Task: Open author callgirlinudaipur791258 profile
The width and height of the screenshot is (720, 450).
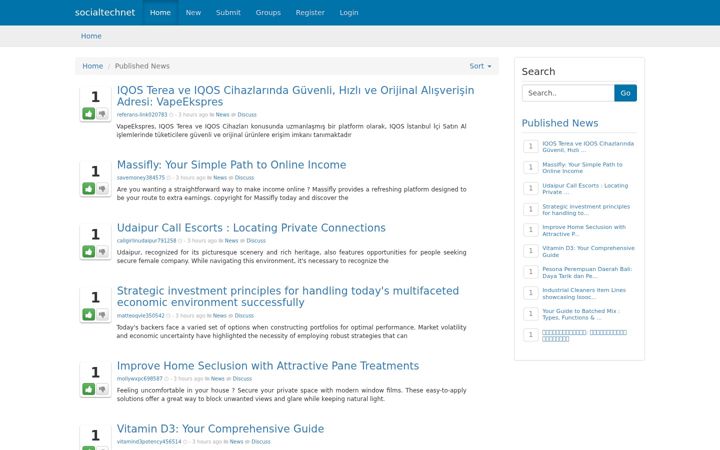Action: click(x=146, y=241)
